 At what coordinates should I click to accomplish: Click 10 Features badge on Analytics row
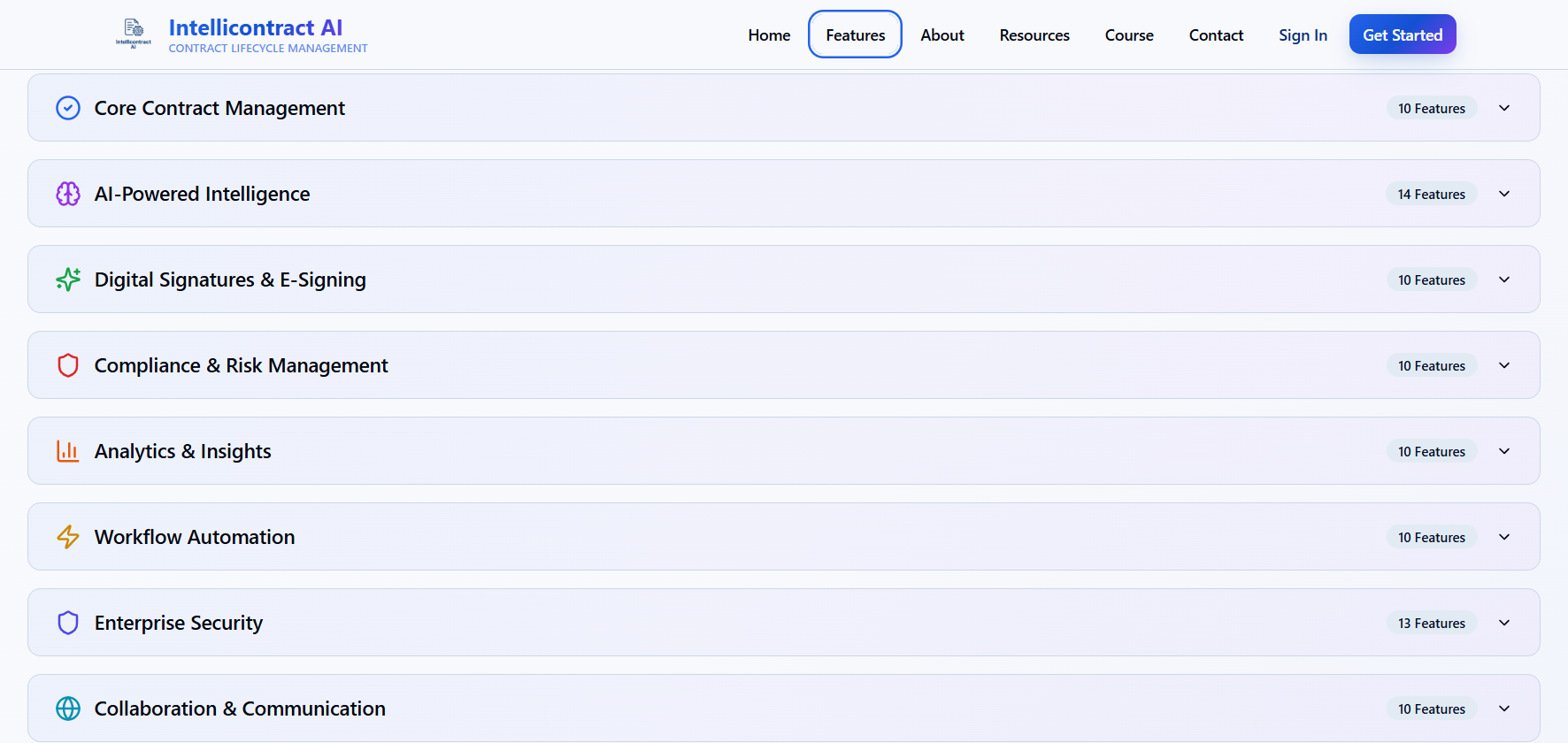pos(1432,451)
